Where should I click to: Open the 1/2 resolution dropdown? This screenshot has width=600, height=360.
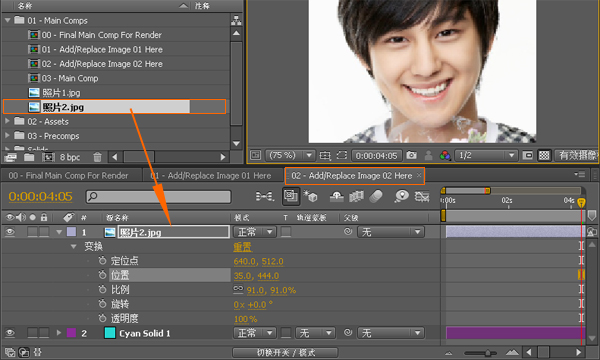click(486, 155)
